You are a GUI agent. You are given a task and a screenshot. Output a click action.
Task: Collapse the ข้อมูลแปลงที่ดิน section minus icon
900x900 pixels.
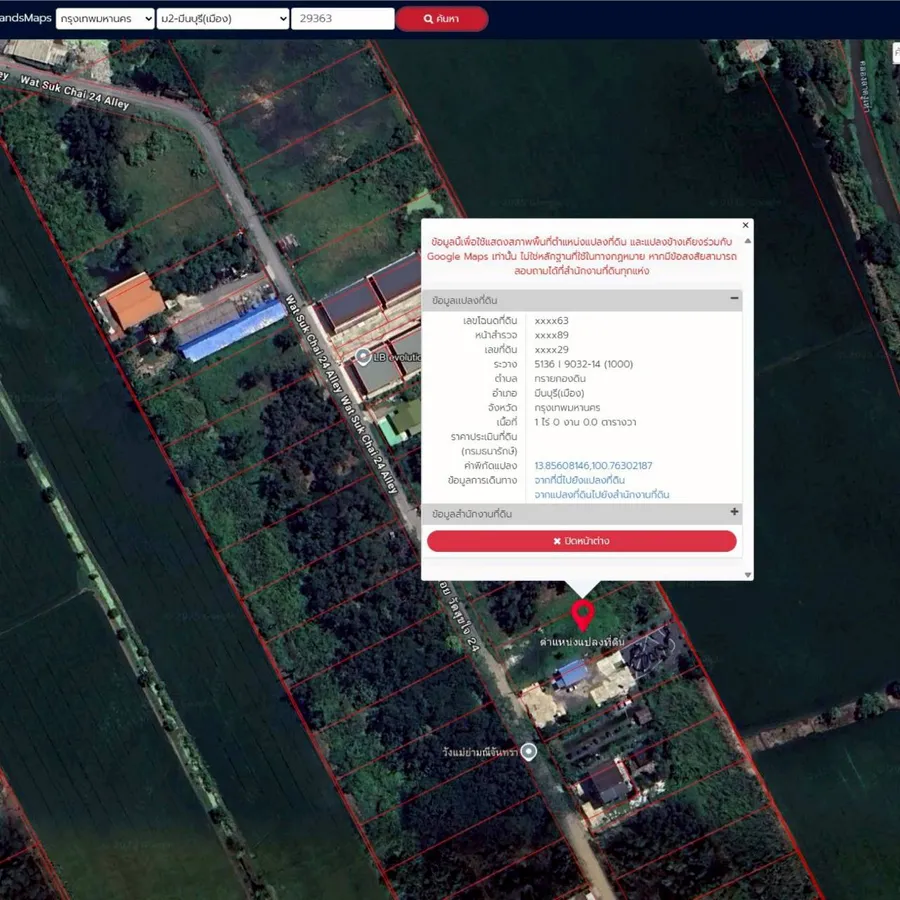click(734, 299)
